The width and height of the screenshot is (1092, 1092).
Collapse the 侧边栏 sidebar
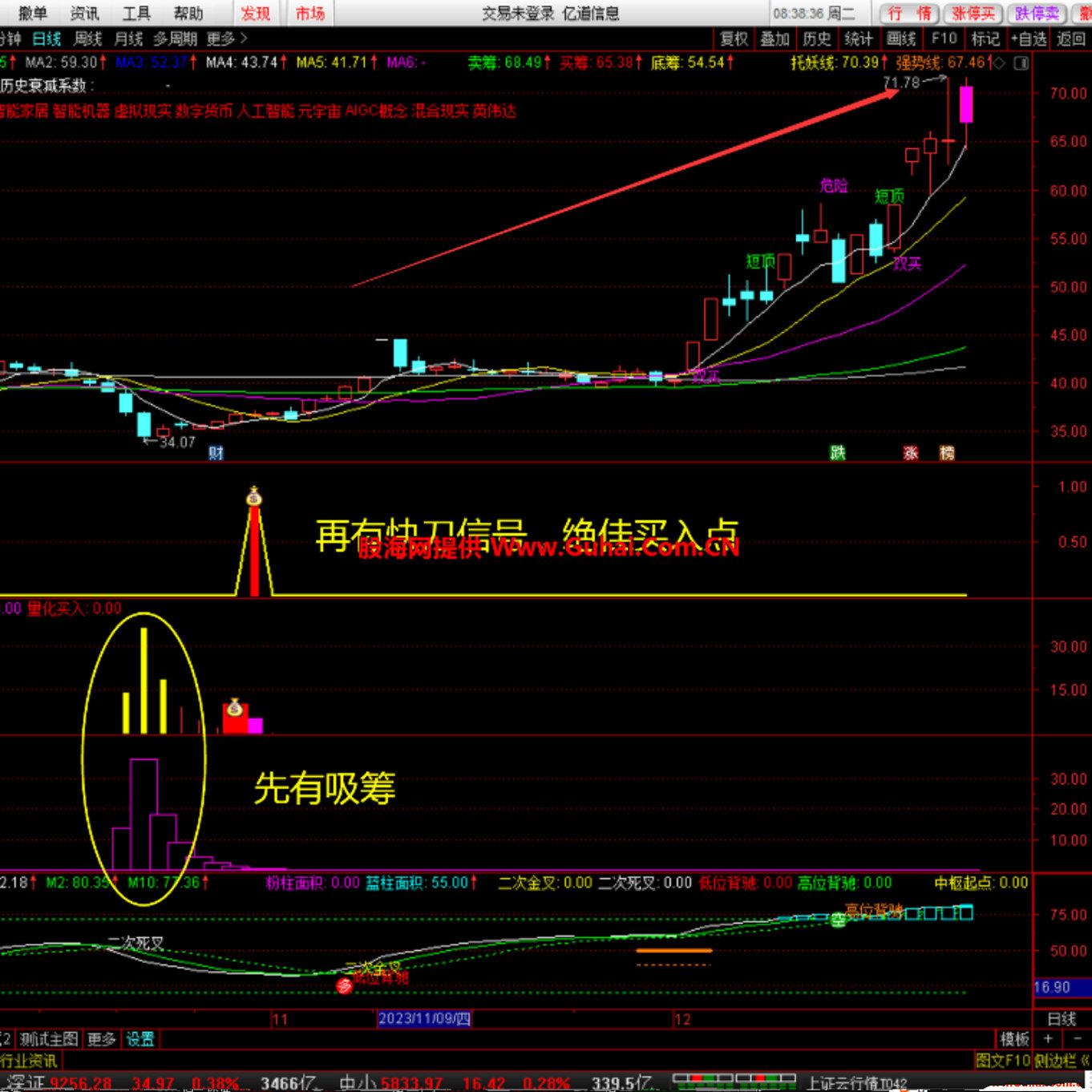point(1062,1061)
